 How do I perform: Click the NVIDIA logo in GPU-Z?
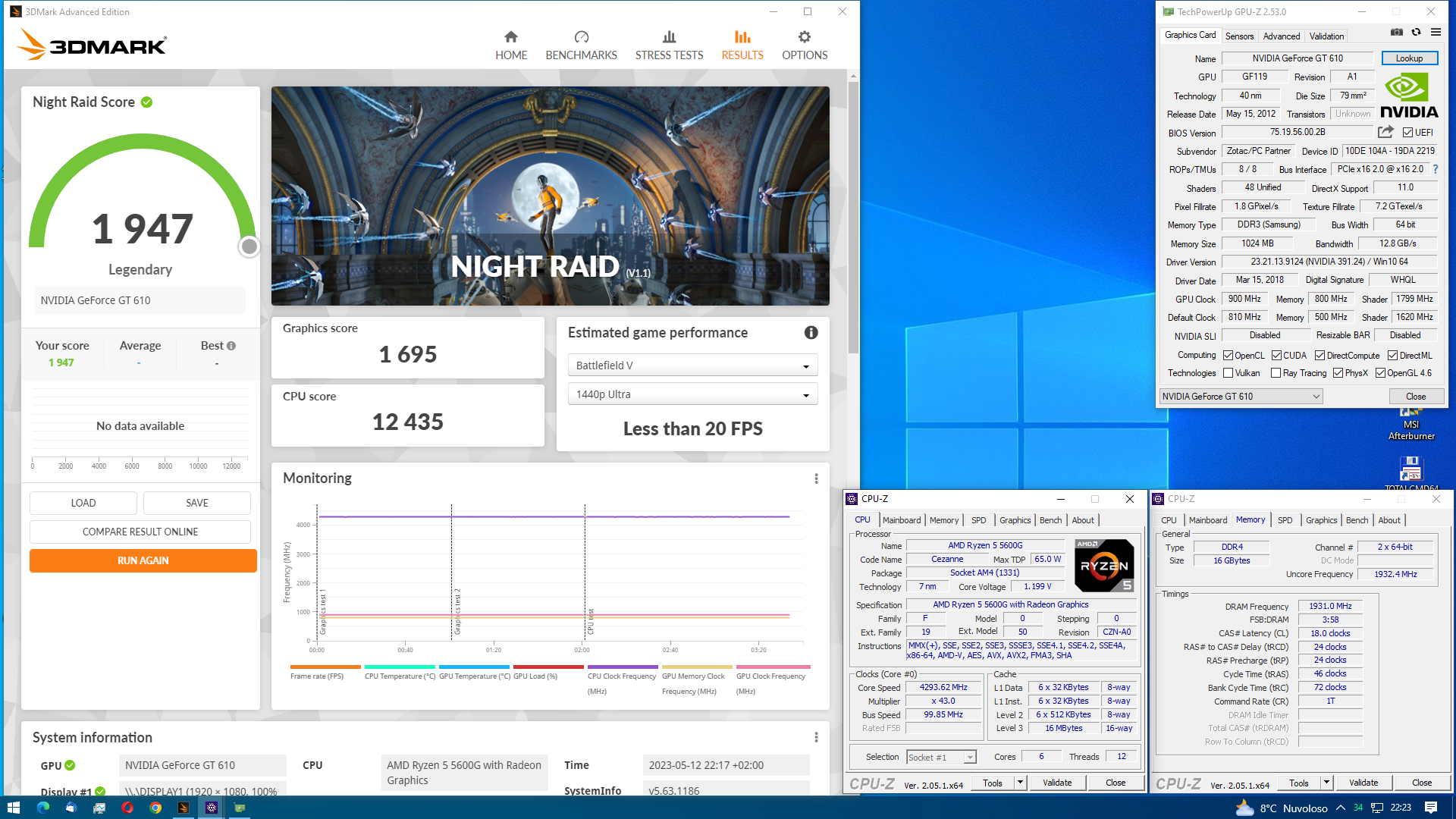pyautogui.click(x=1409, y=96)
